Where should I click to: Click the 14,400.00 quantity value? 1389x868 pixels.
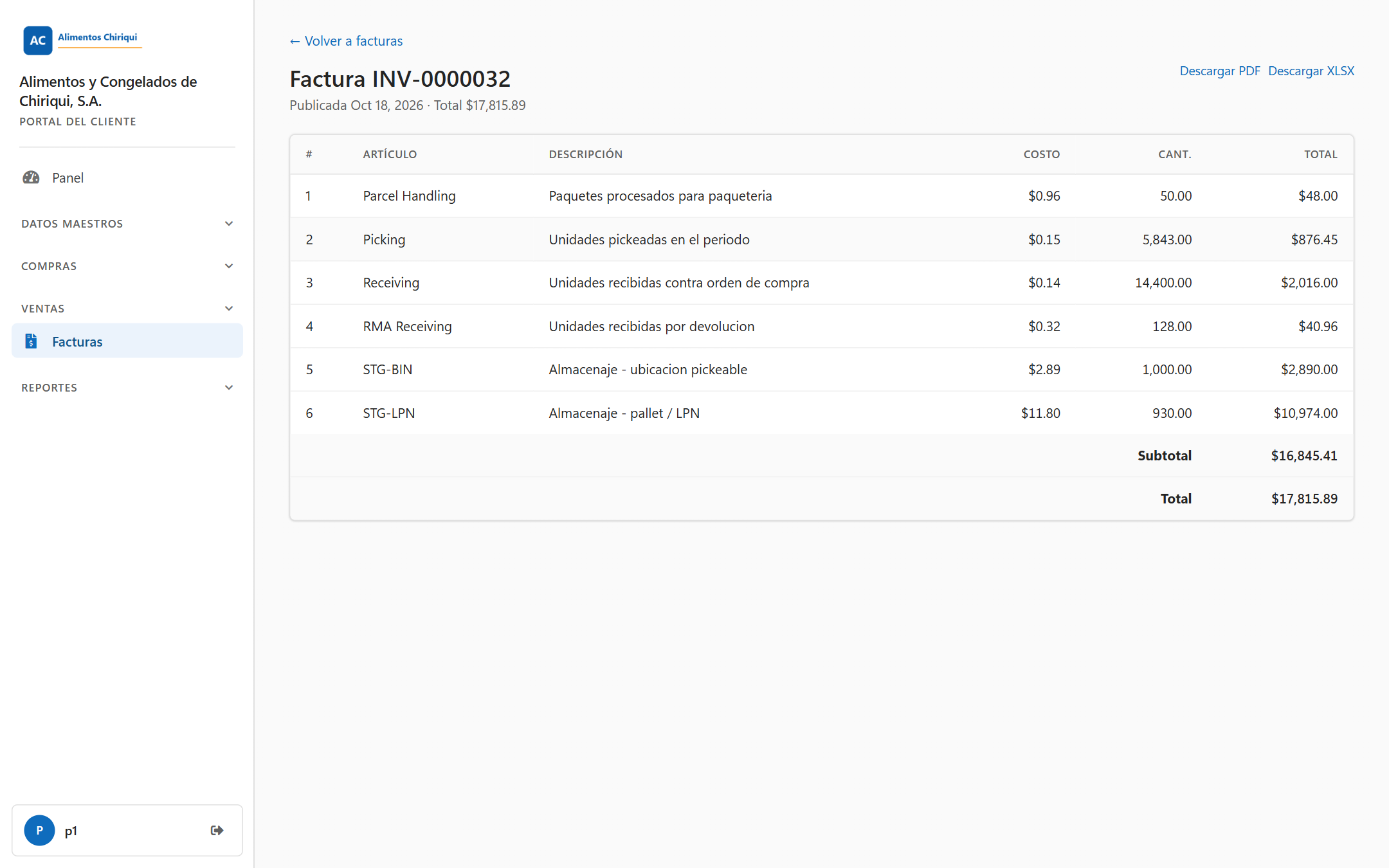click(1163, 283)
